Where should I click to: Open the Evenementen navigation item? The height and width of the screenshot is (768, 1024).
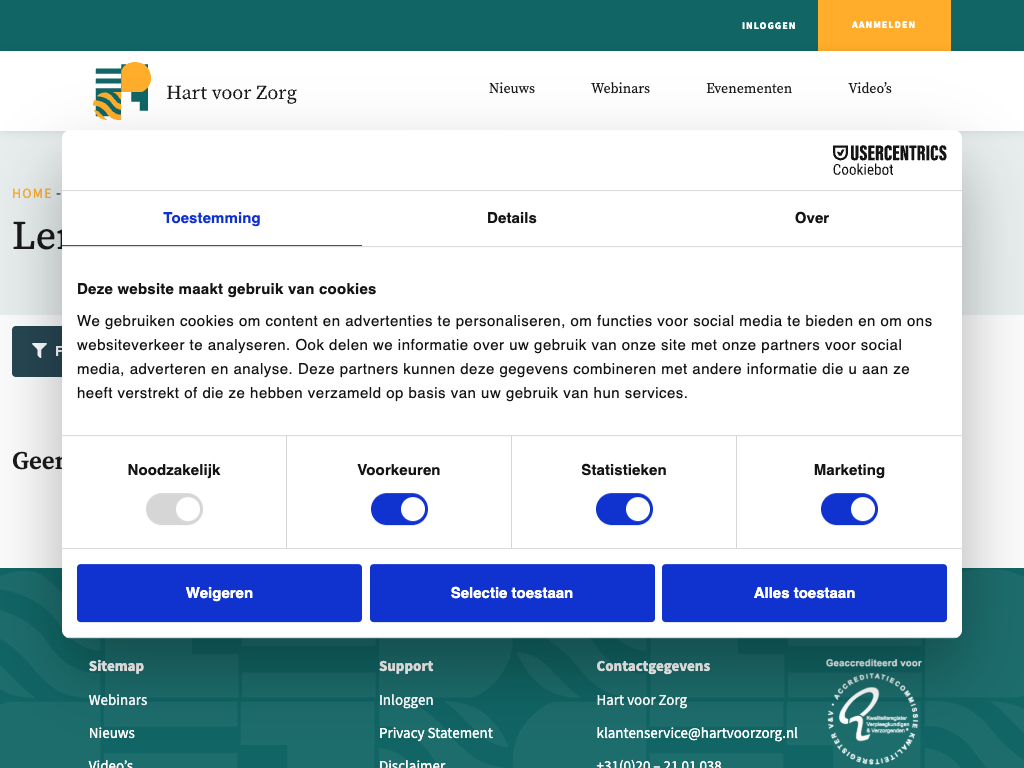tap(748, 89)
